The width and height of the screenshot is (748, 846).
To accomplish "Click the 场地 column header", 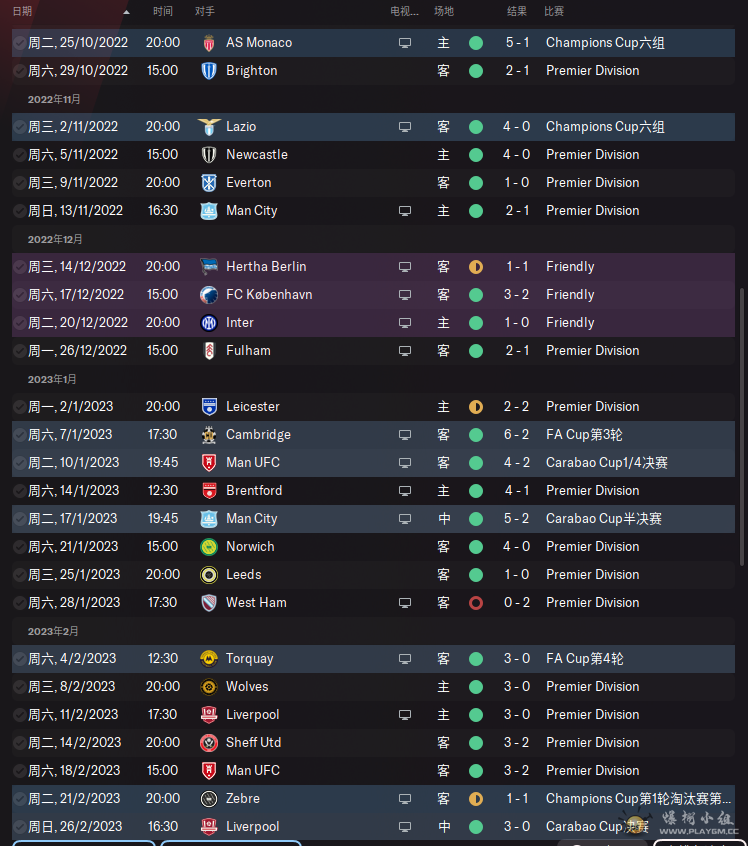I will (444, 11).
